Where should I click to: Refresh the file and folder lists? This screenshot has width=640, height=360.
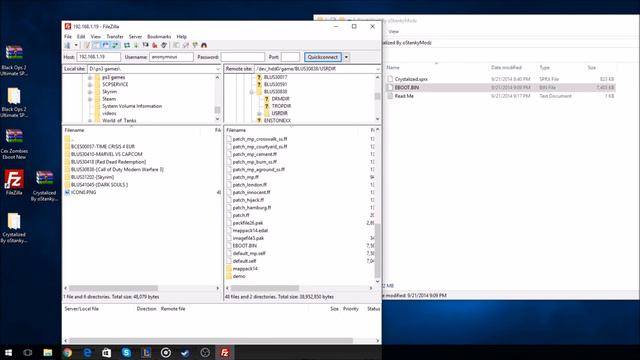127,45
